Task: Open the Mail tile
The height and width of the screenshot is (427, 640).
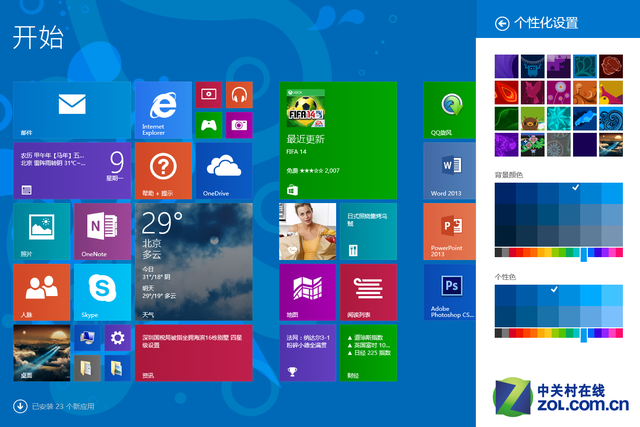Action: click(x=72, y=110)
